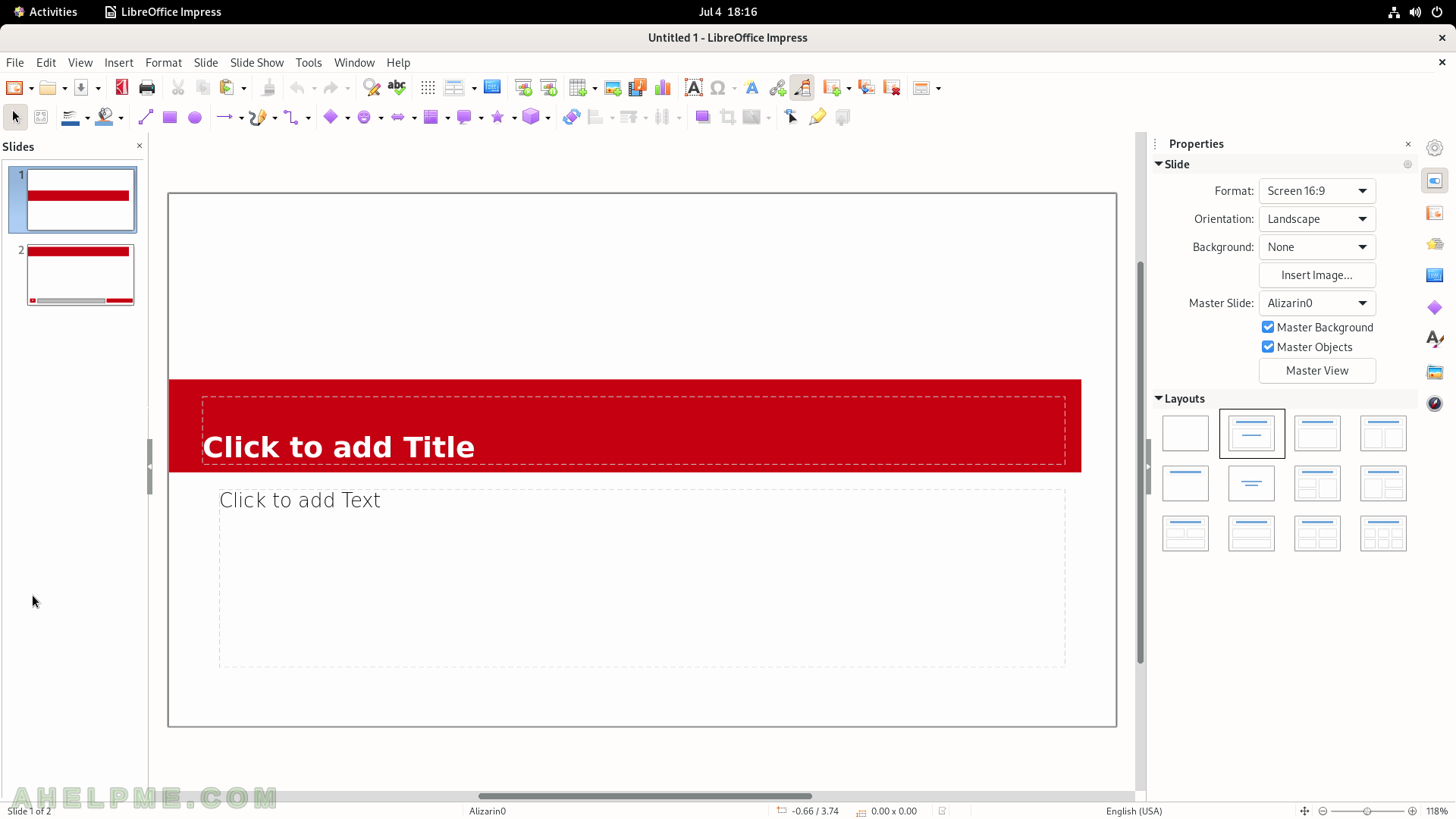Screen dimensions: 1456x819
Task: Click the Print icon in toolbar
Action: [147, 88]
